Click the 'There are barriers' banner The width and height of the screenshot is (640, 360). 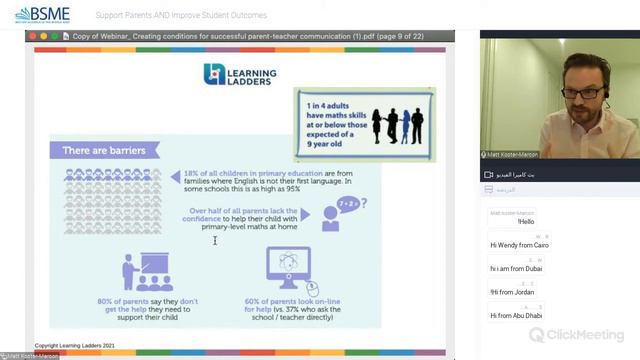104,150
